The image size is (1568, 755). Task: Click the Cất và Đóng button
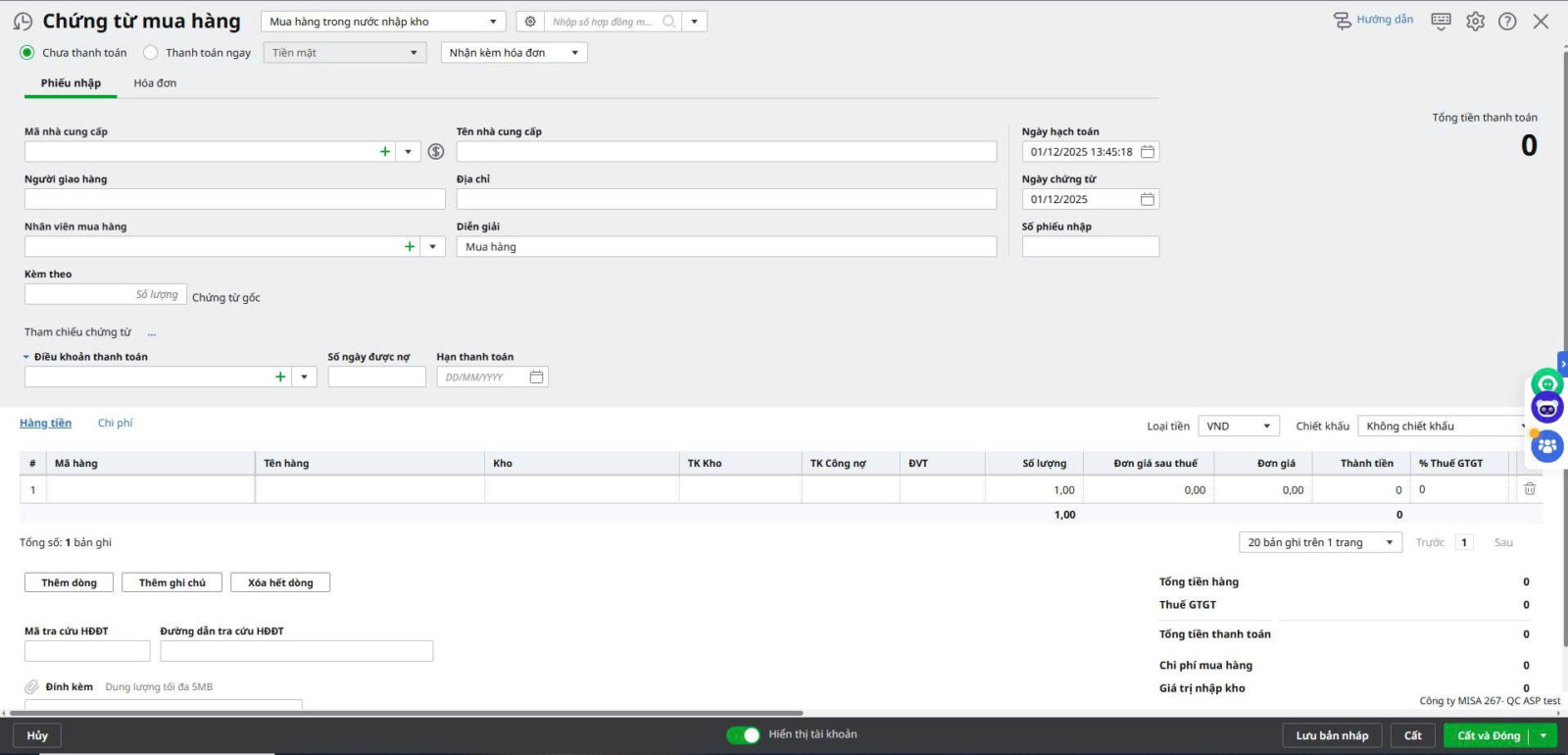(1488, 735)
